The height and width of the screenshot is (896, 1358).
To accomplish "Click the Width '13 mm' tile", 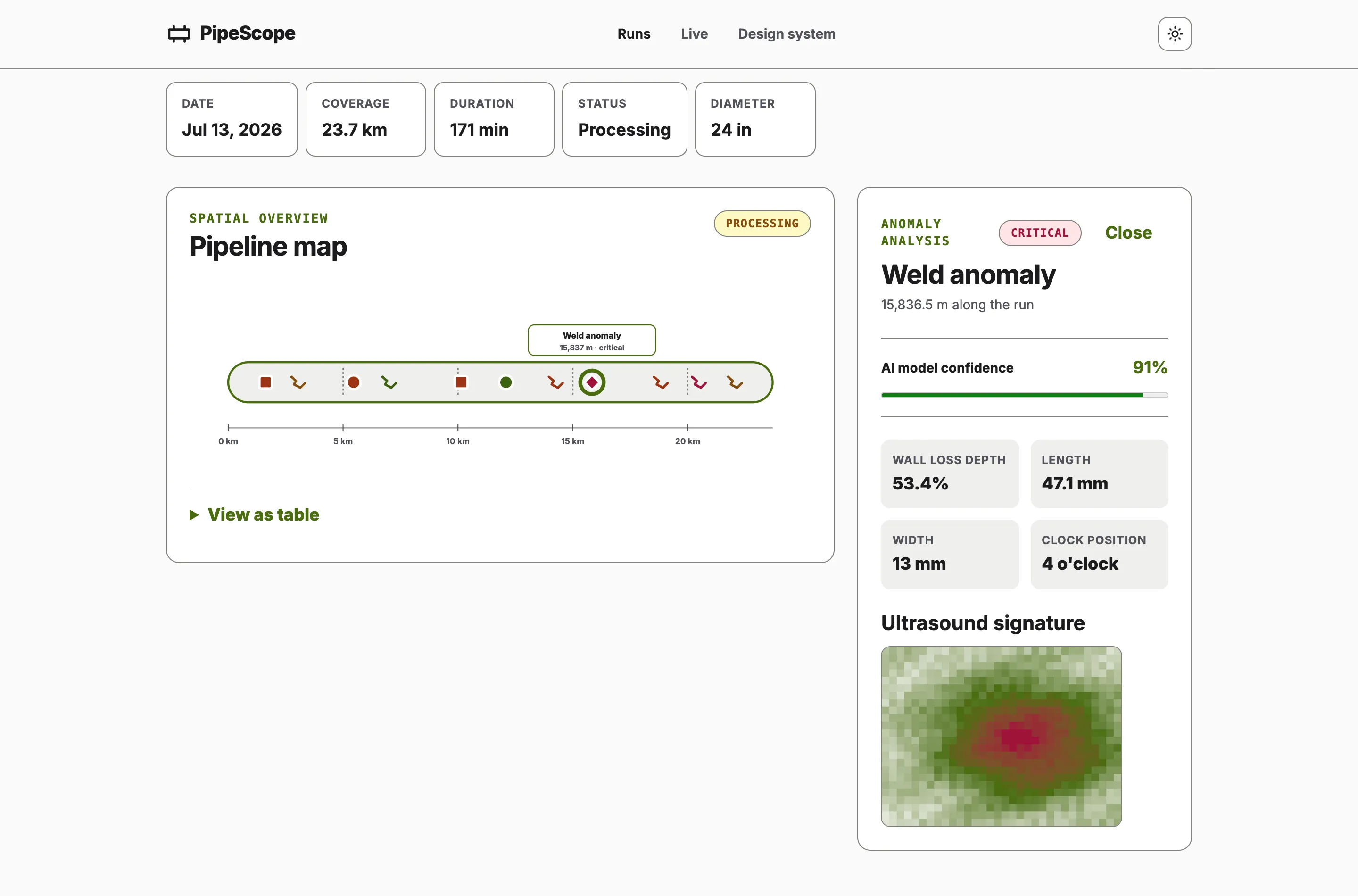I will (x=950, y=554).
